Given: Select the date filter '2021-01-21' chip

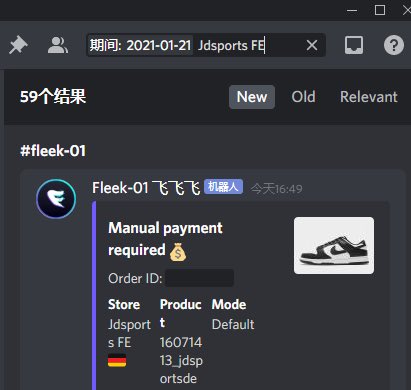Looking at the screenshot, I should (140, 45).
